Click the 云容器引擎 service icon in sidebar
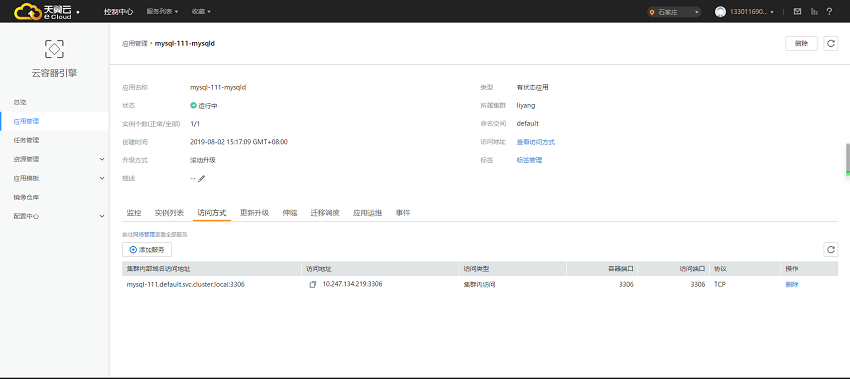 click(x=54, y=49)
